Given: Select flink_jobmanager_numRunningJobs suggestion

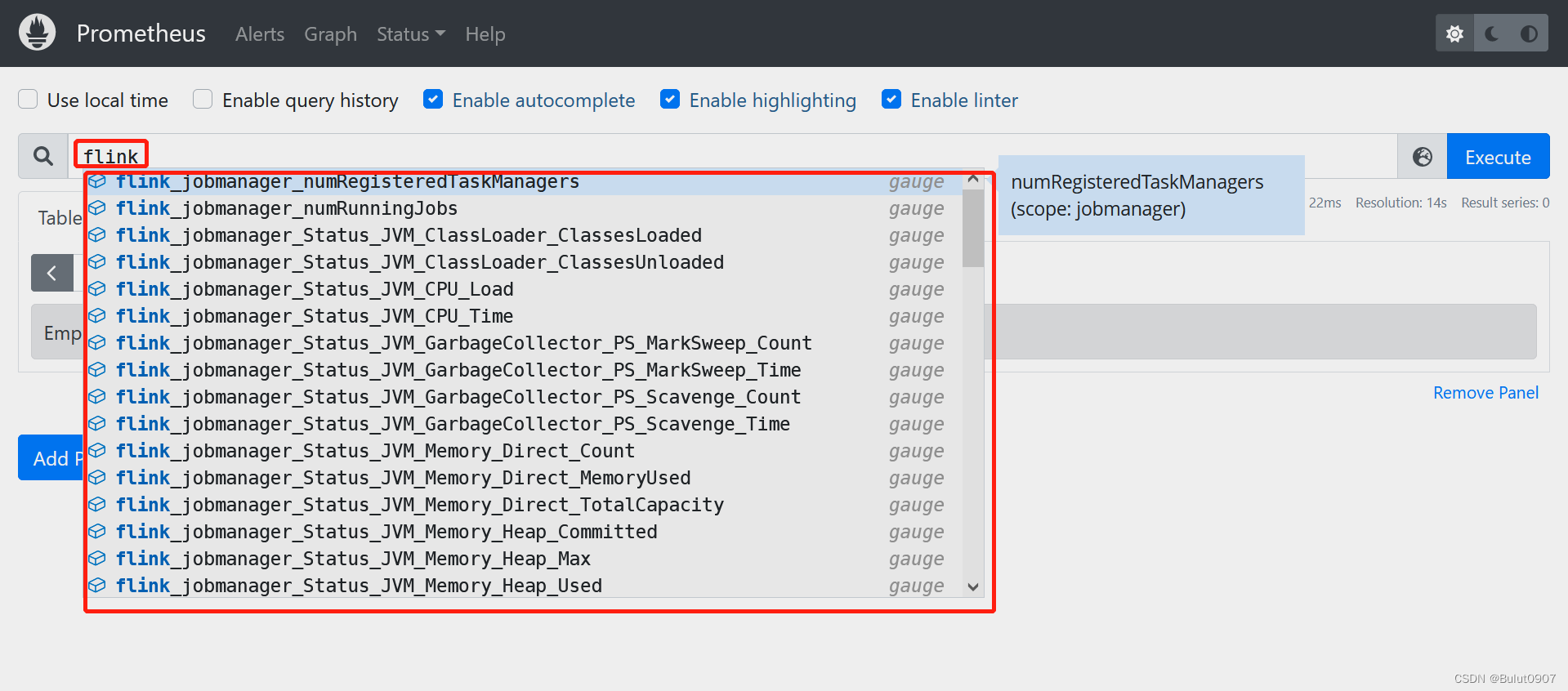Looking at the screenshot, I should point(523,208).
